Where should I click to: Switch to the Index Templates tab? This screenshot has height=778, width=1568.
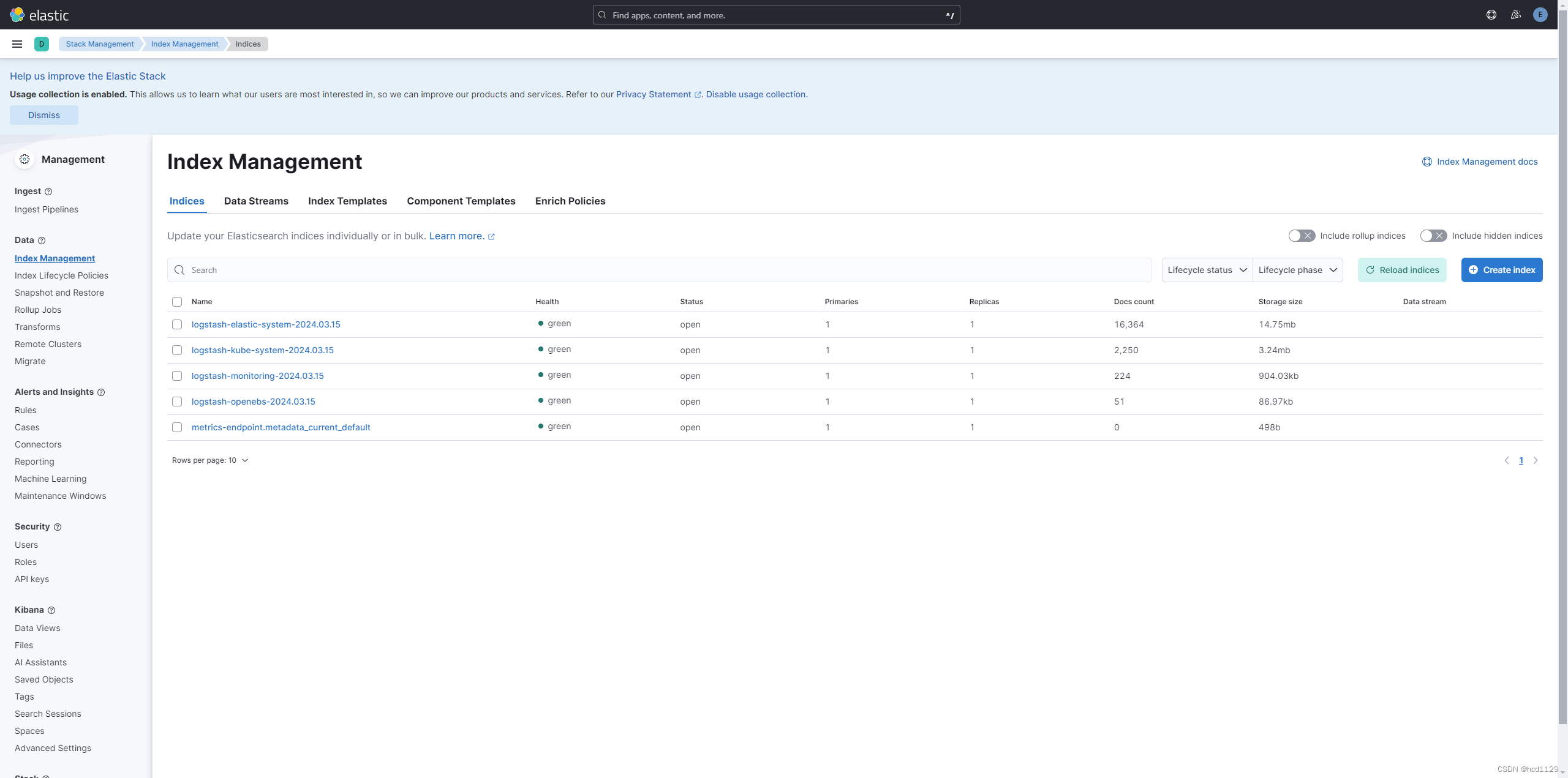coord(347,201)
